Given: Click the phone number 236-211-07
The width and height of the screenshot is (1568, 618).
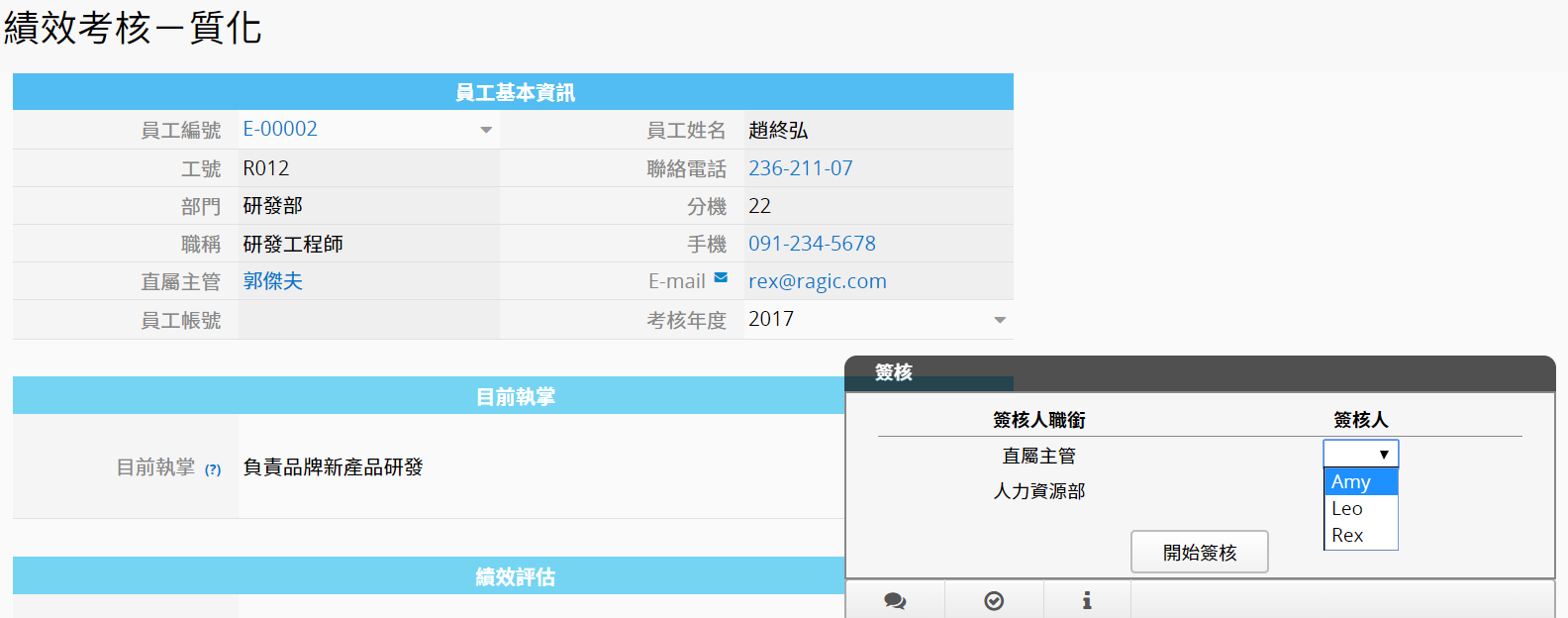Looking at the screenshot, I should (x=800, y=168).
